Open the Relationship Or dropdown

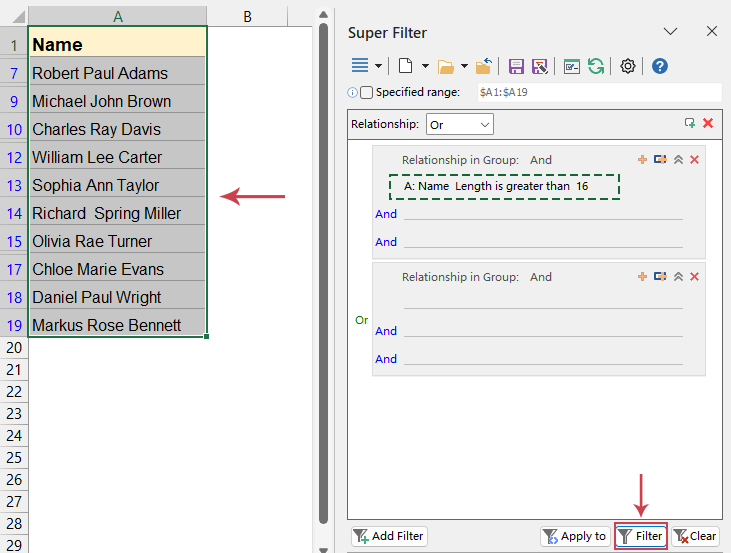coord(460,125)
